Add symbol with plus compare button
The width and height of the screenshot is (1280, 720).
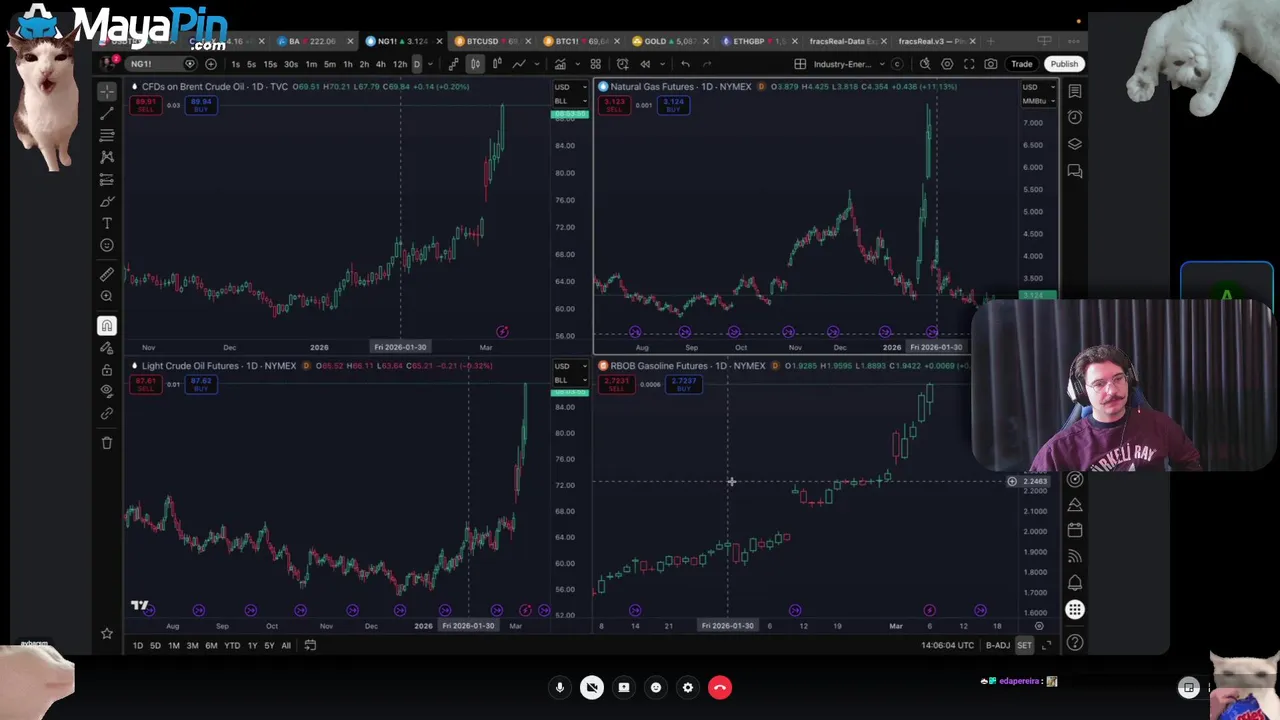pyautogui.click(x=211, y=64)
